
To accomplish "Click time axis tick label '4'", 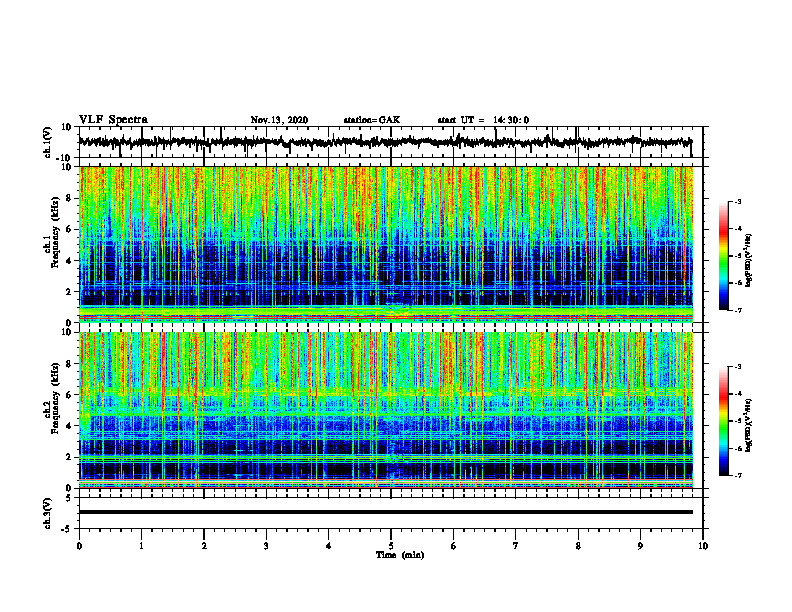I will (x=329, y=546).
